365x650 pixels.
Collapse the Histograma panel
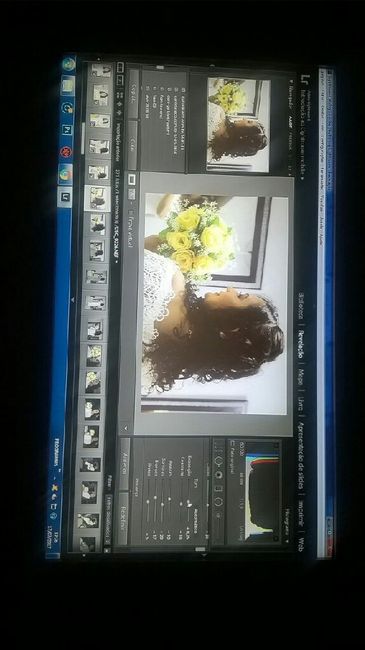click(x=287, y=541)
